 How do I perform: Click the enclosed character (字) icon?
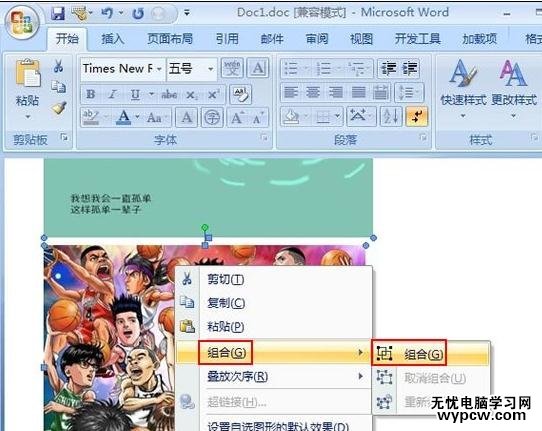point(212,118)
